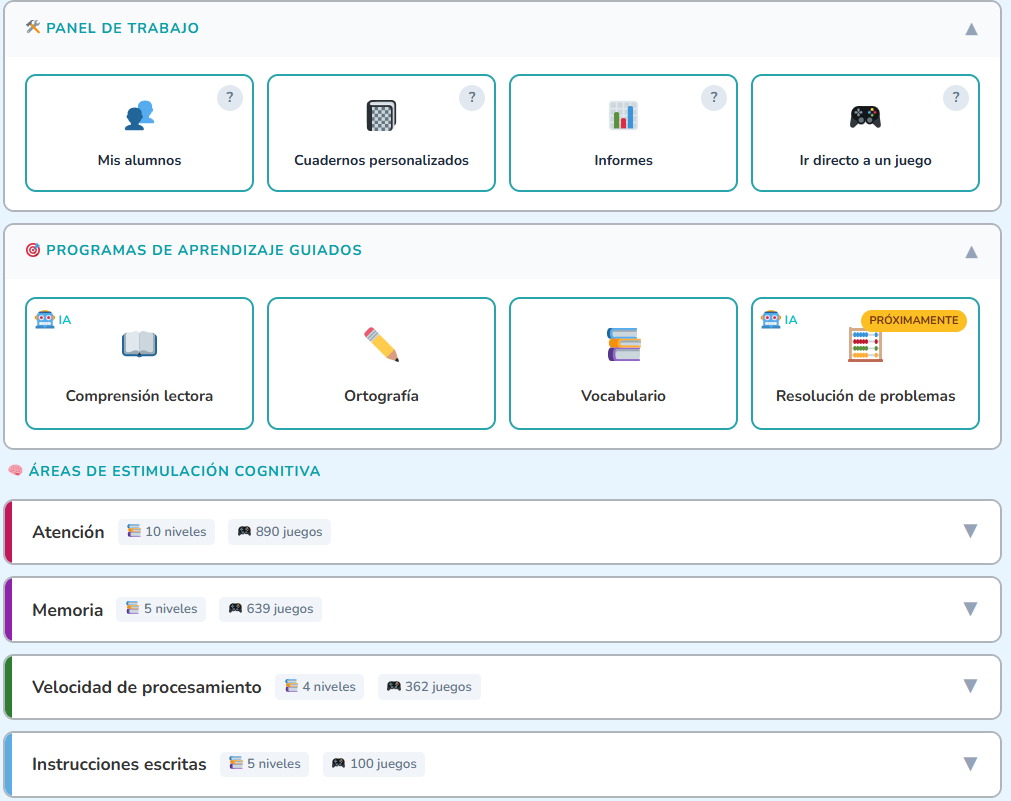
Task: Open Resolución de problemas label
Action: [865, 395]
